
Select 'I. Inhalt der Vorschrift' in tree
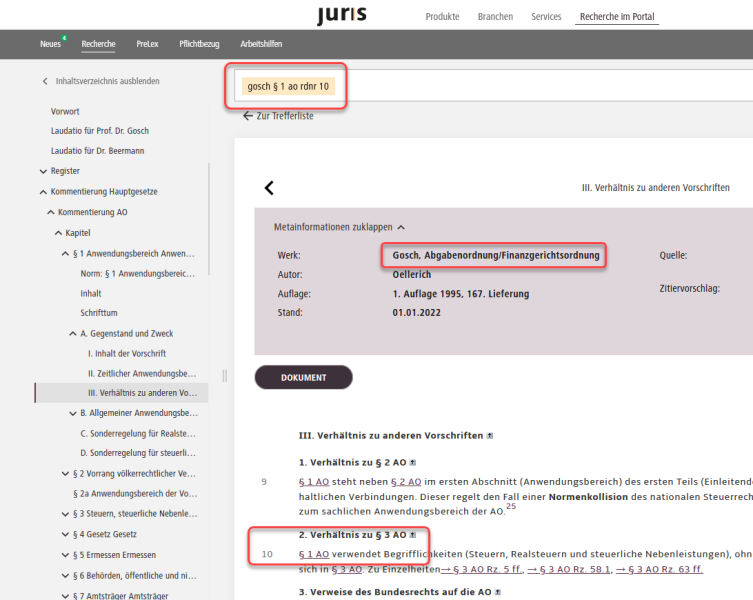[126, 353]
